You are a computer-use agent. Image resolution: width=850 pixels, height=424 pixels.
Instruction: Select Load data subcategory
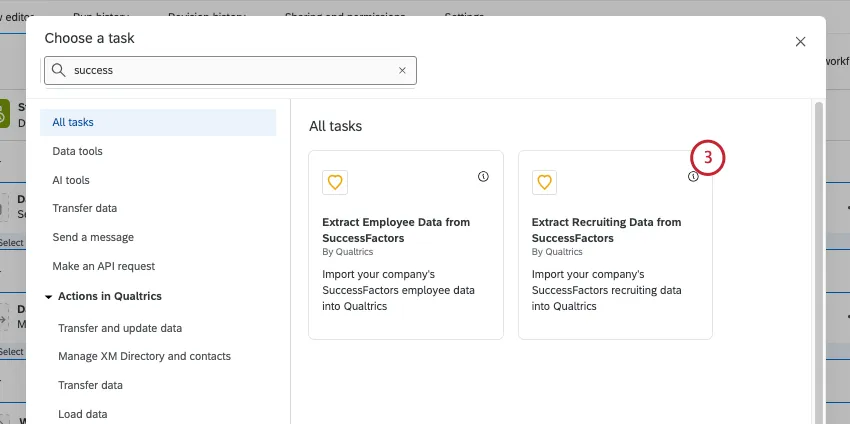coord(83,414)
